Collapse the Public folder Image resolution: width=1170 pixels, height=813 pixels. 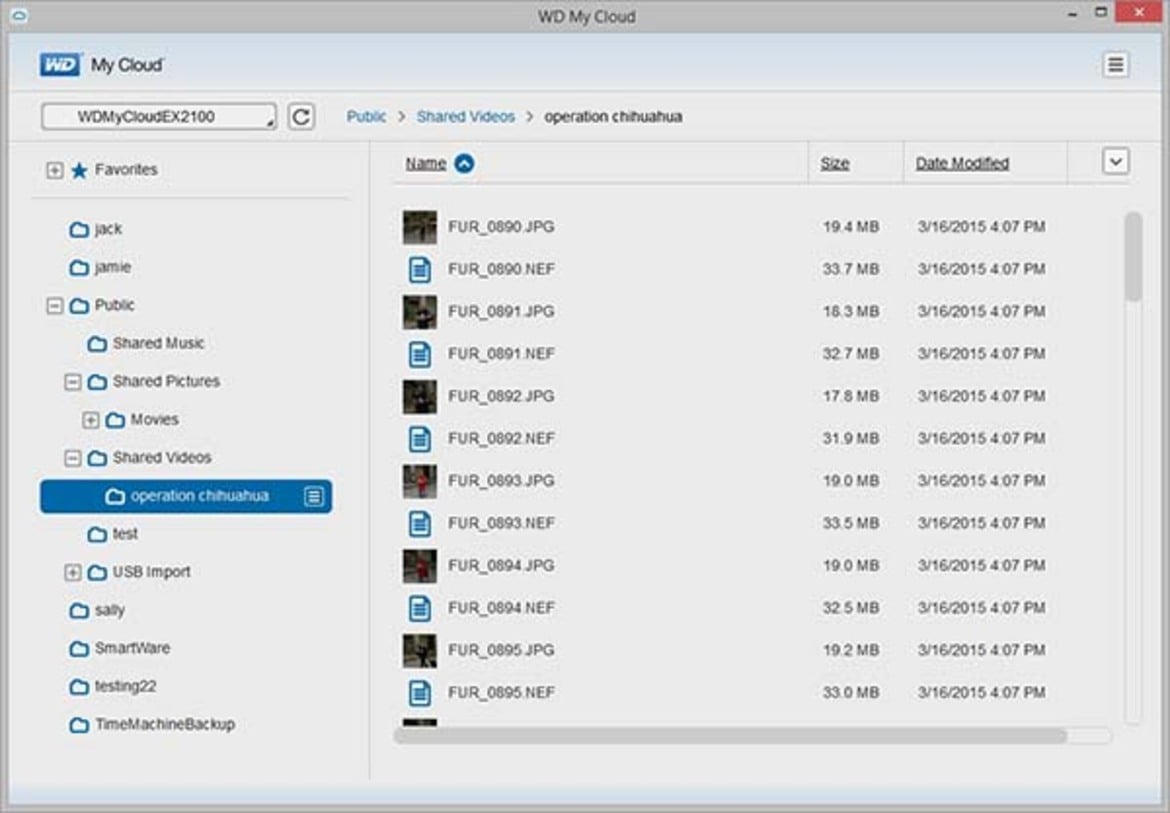[54, 306]
